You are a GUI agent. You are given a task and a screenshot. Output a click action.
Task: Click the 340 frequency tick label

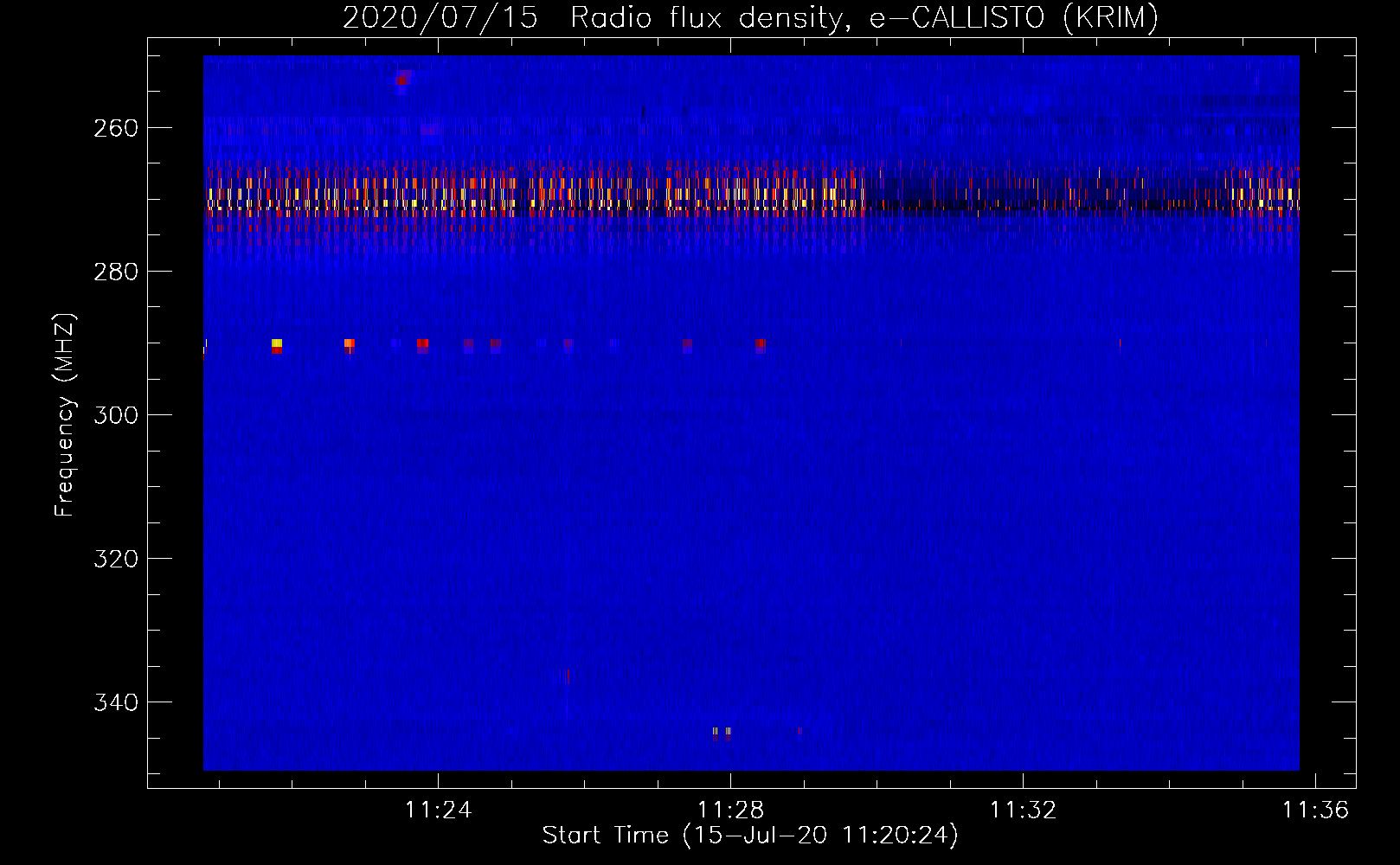click(116, 702)
